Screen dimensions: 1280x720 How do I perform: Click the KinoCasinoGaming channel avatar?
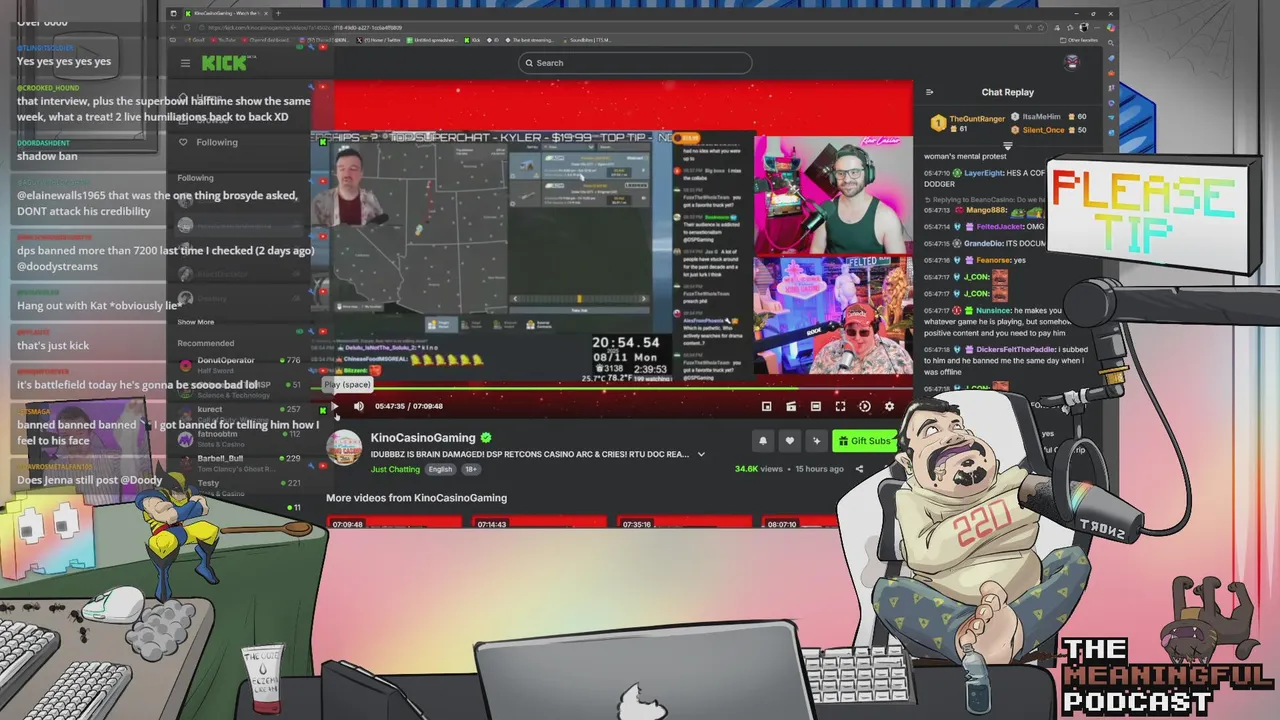[344, 448]
